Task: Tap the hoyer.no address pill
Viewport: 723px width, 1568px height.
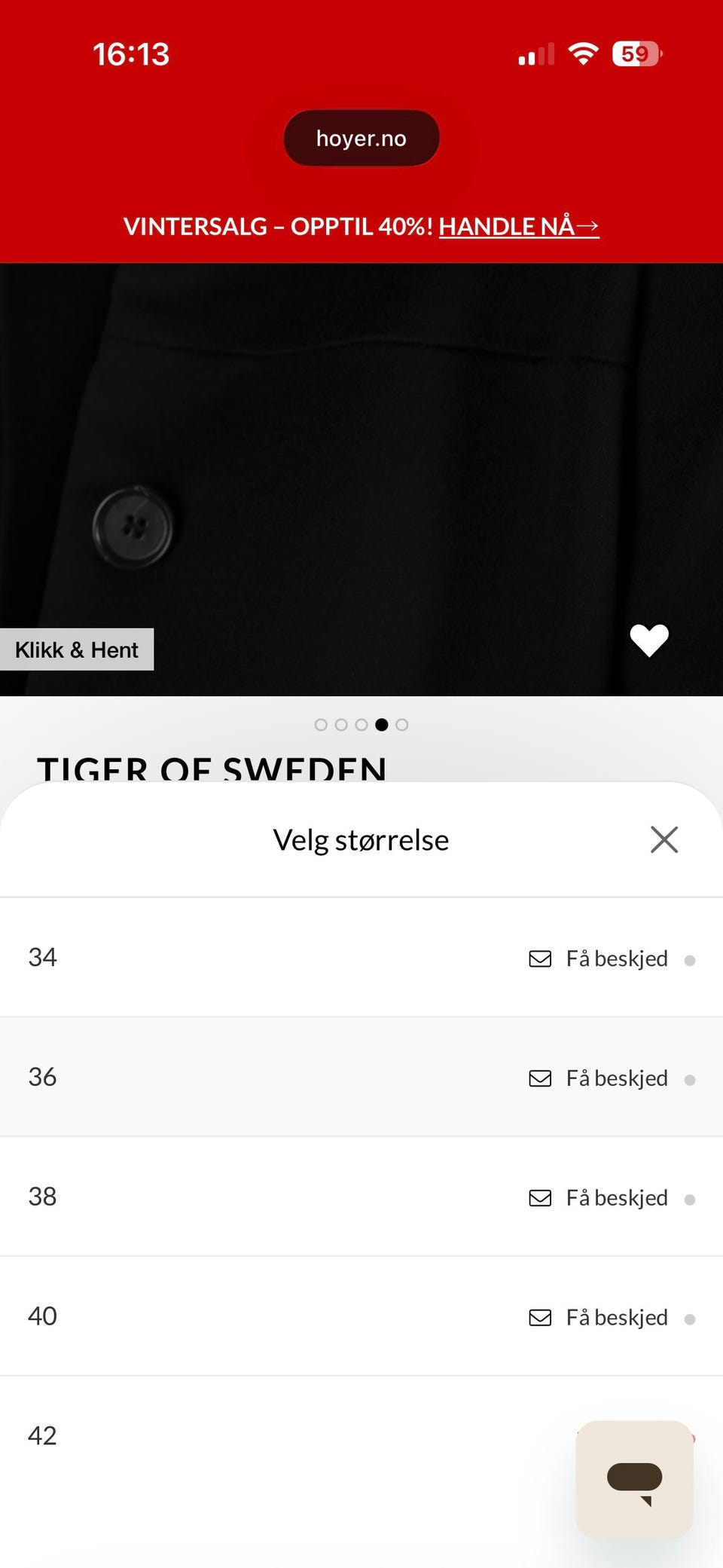Action: tap(361, 138)
